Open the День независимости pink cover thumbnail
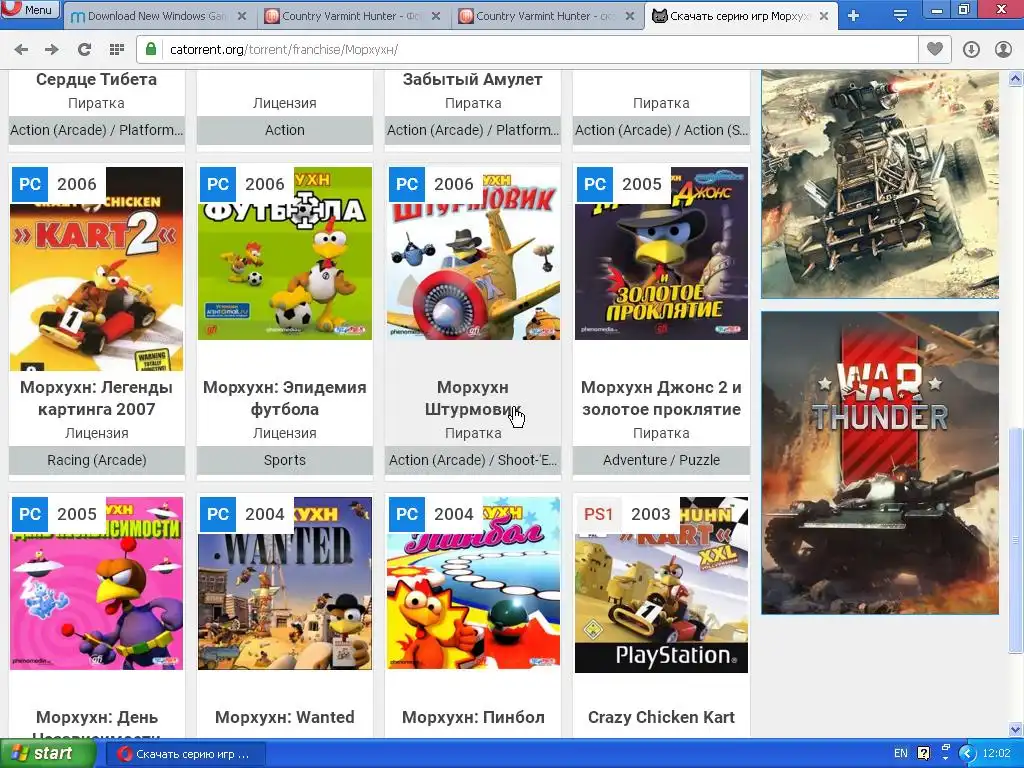The image size is (1024, 768). [x=97, y=583]
